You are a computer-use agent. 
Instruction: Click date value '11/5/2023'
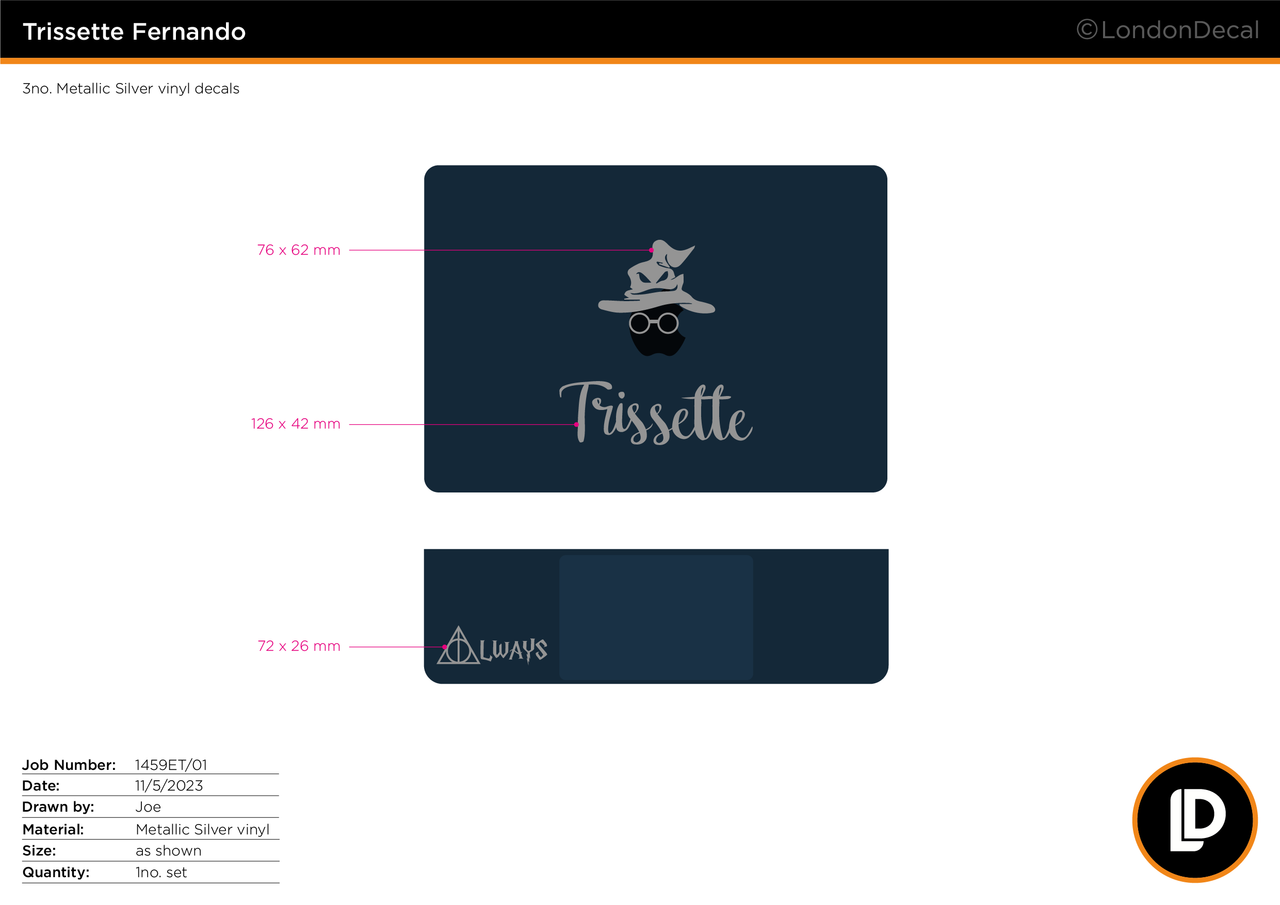click(x=169, y=786)
